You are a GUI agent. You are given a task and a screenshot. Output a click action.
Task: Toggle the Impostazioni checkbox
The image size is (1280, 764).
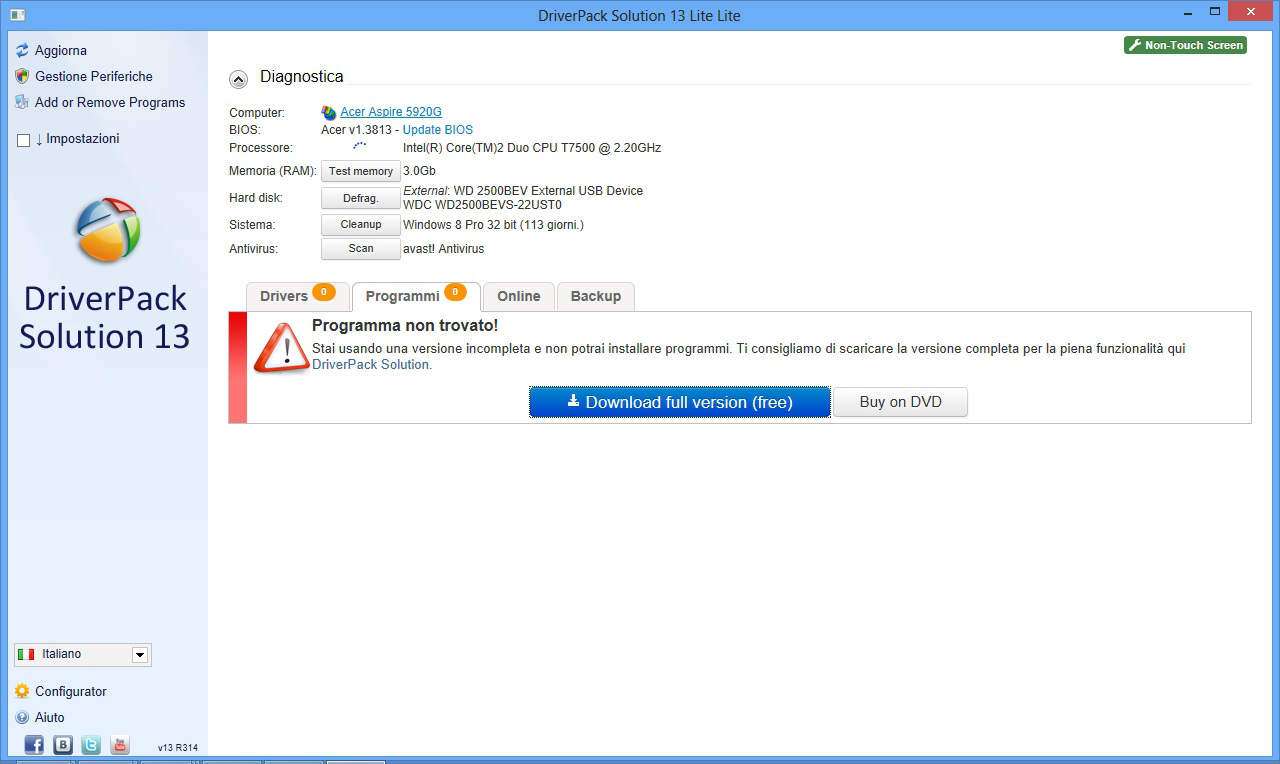point(23,140)
